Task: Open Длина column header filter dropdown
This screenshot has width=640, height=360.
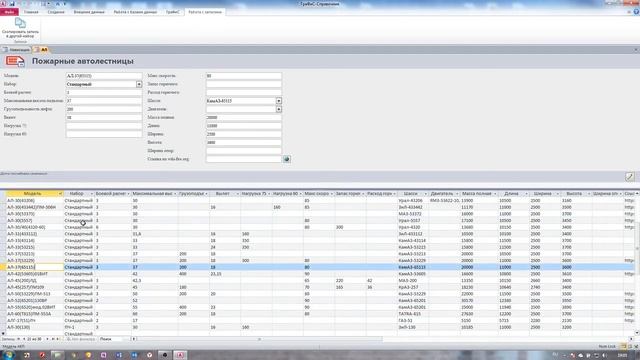Action: click(526, 193)
